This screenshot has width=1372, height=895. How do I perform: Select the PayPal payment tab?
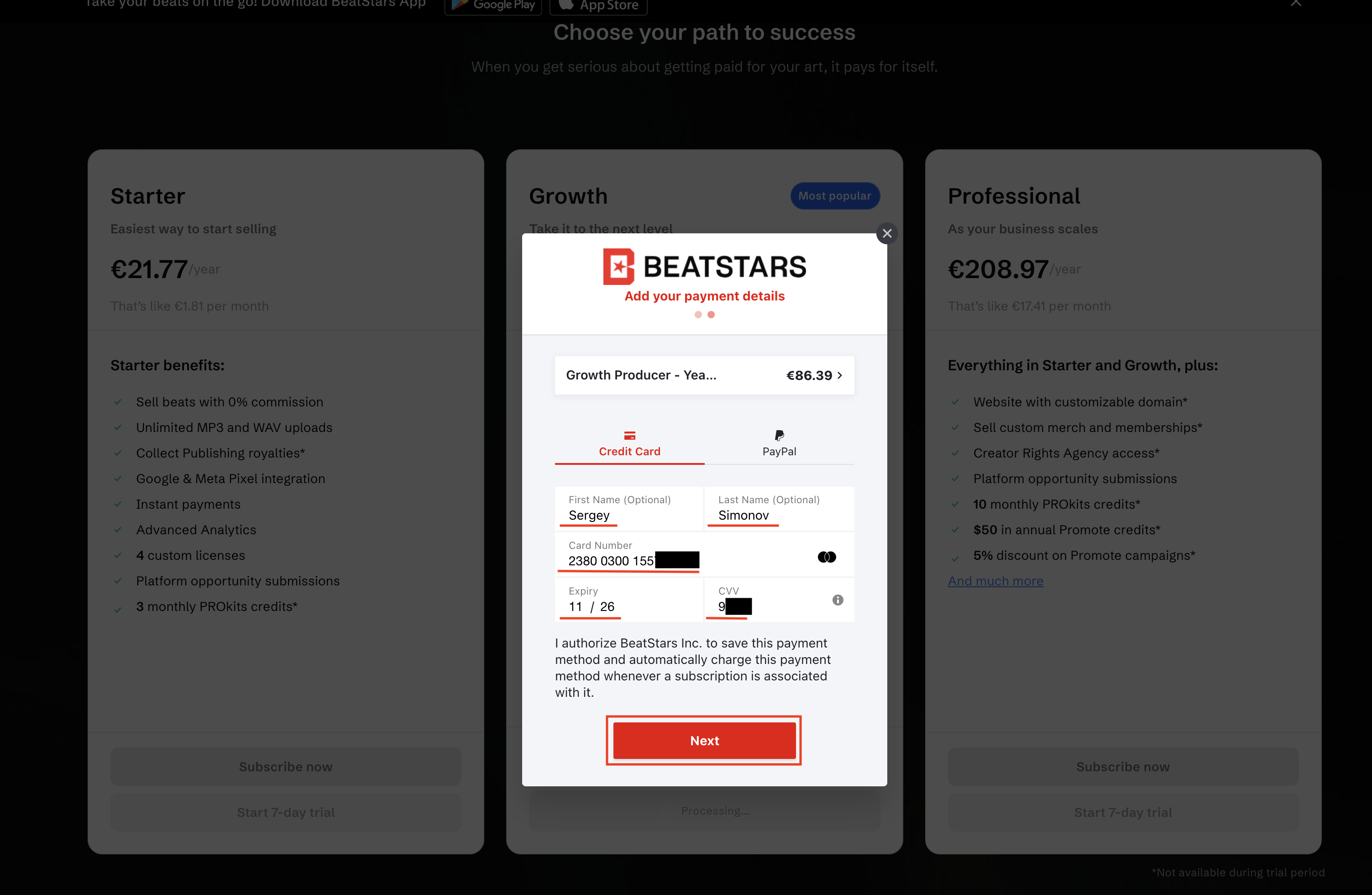[780, 443]
